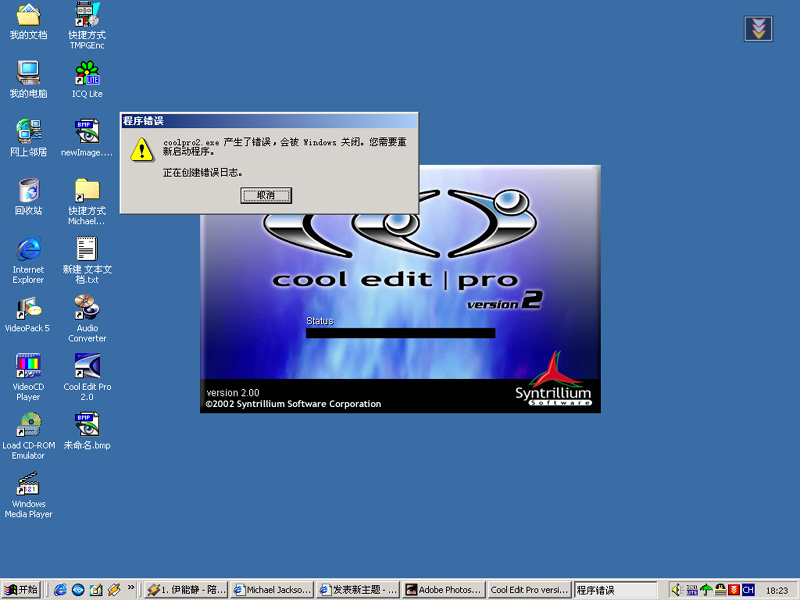This screenshot has height=600, width=800.
Task: Select the Michael shortcut folder icon
Action: click(x=87, y=202)
